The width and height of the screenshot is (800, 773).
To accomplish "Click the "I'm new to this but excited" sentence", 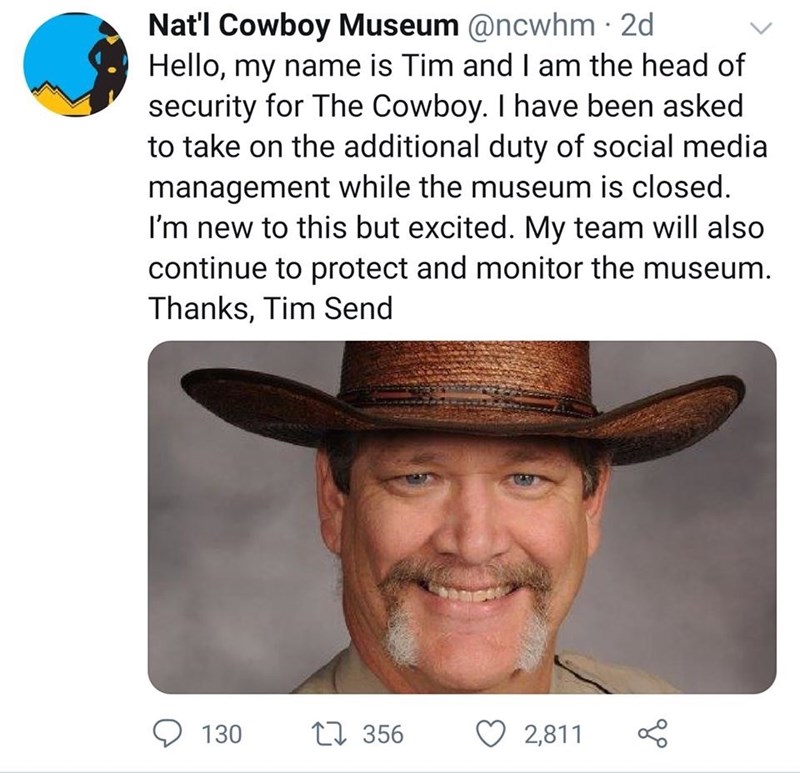I will click(330, 229).
